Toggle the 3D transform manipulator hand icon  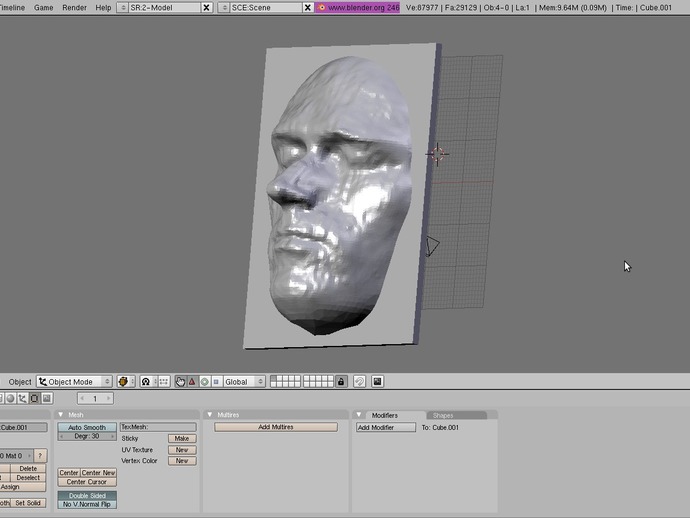(180, 381)
